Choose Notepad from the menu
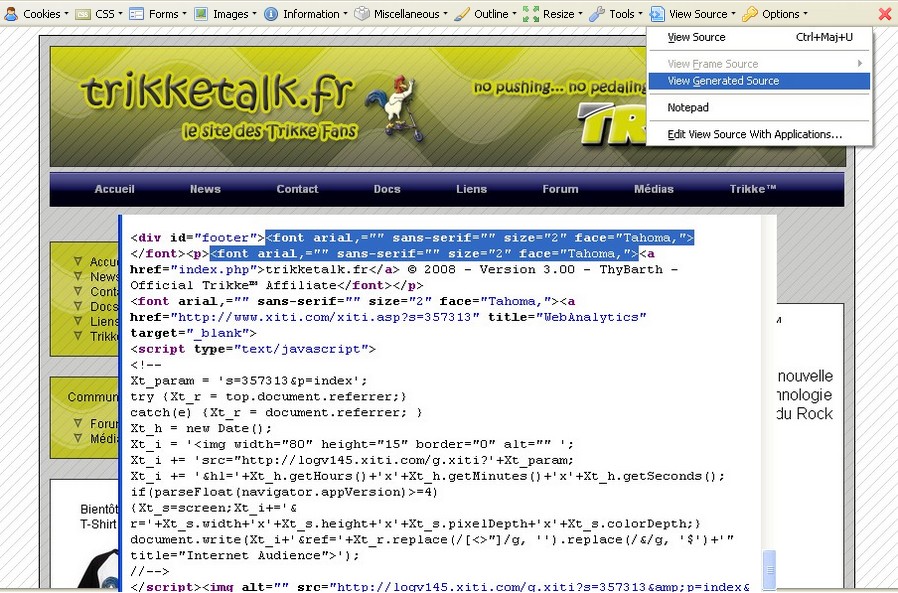Screen dimensions: 898x593 (x=759, y=108)
